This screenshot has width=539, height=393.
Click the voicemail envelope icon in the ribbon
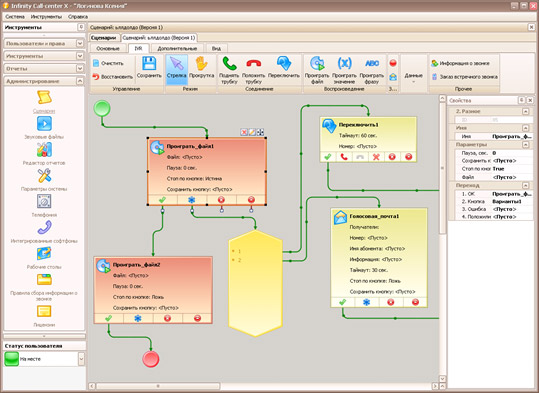pos(393,77)
